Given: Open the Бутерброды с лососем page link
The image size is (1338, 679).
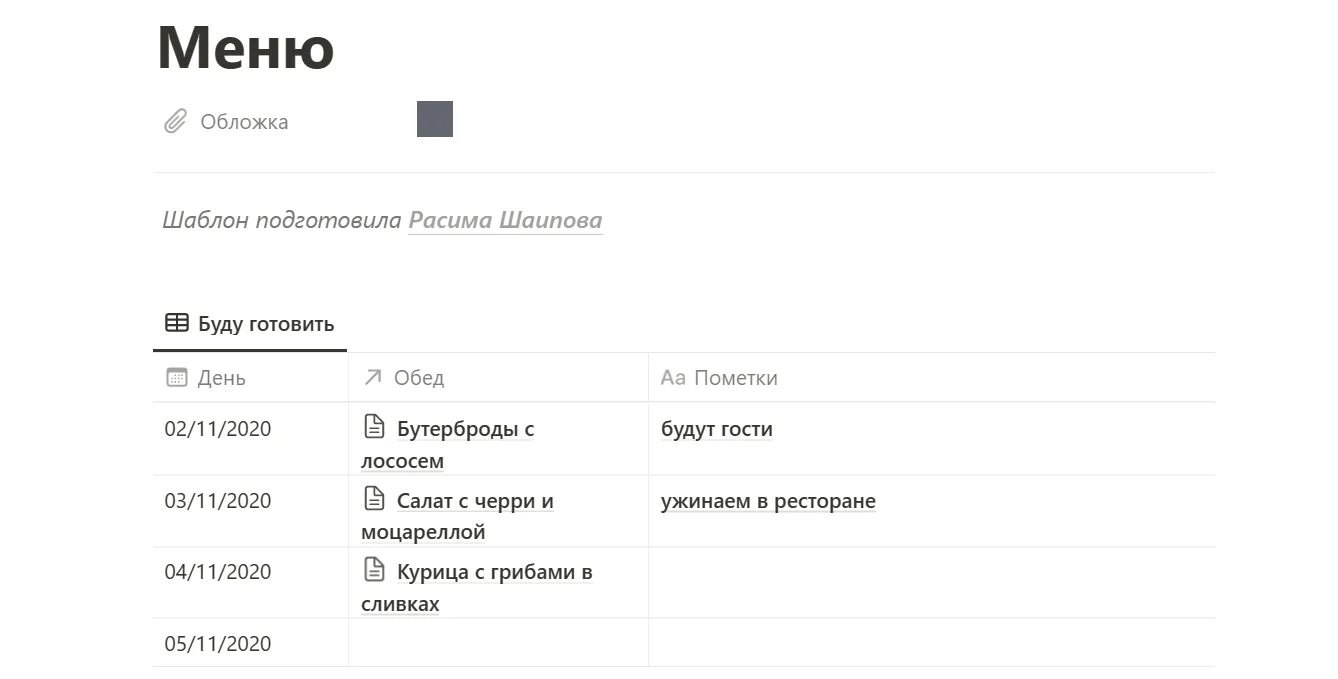Looking at the screenshot, I should point(465,430).
